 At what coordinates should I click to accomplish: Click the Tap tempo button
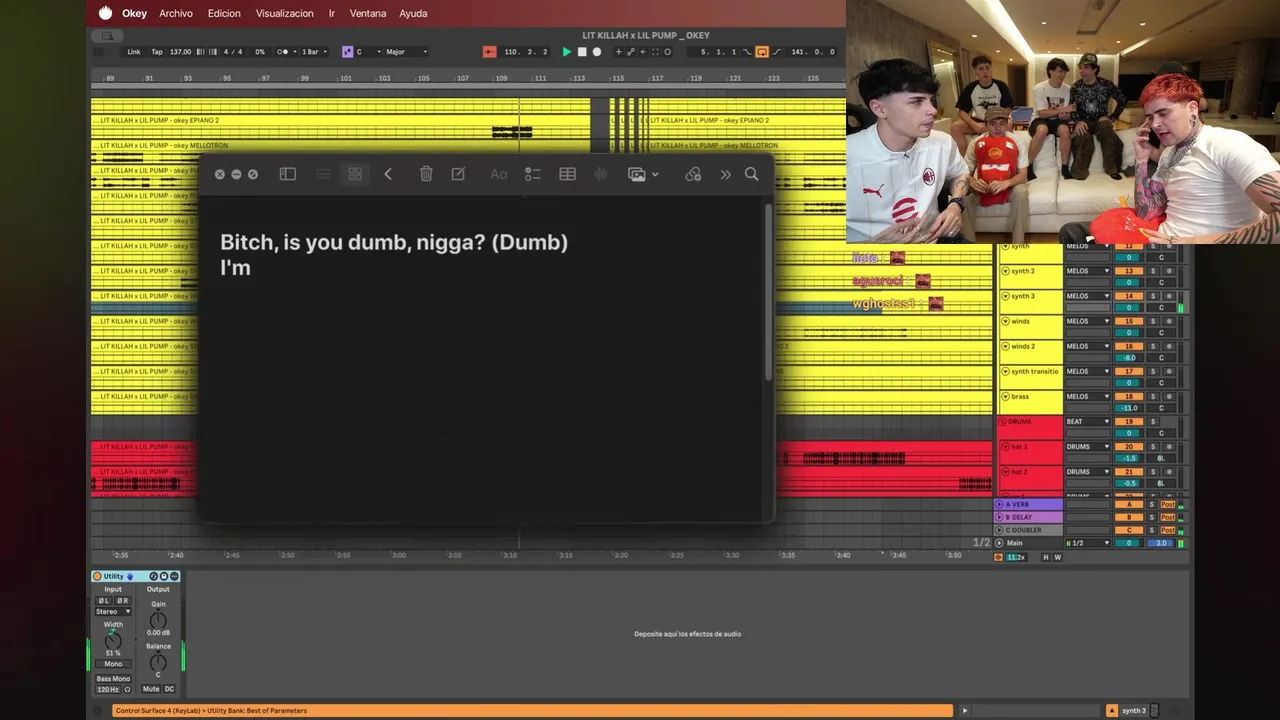tap(157, 52)
